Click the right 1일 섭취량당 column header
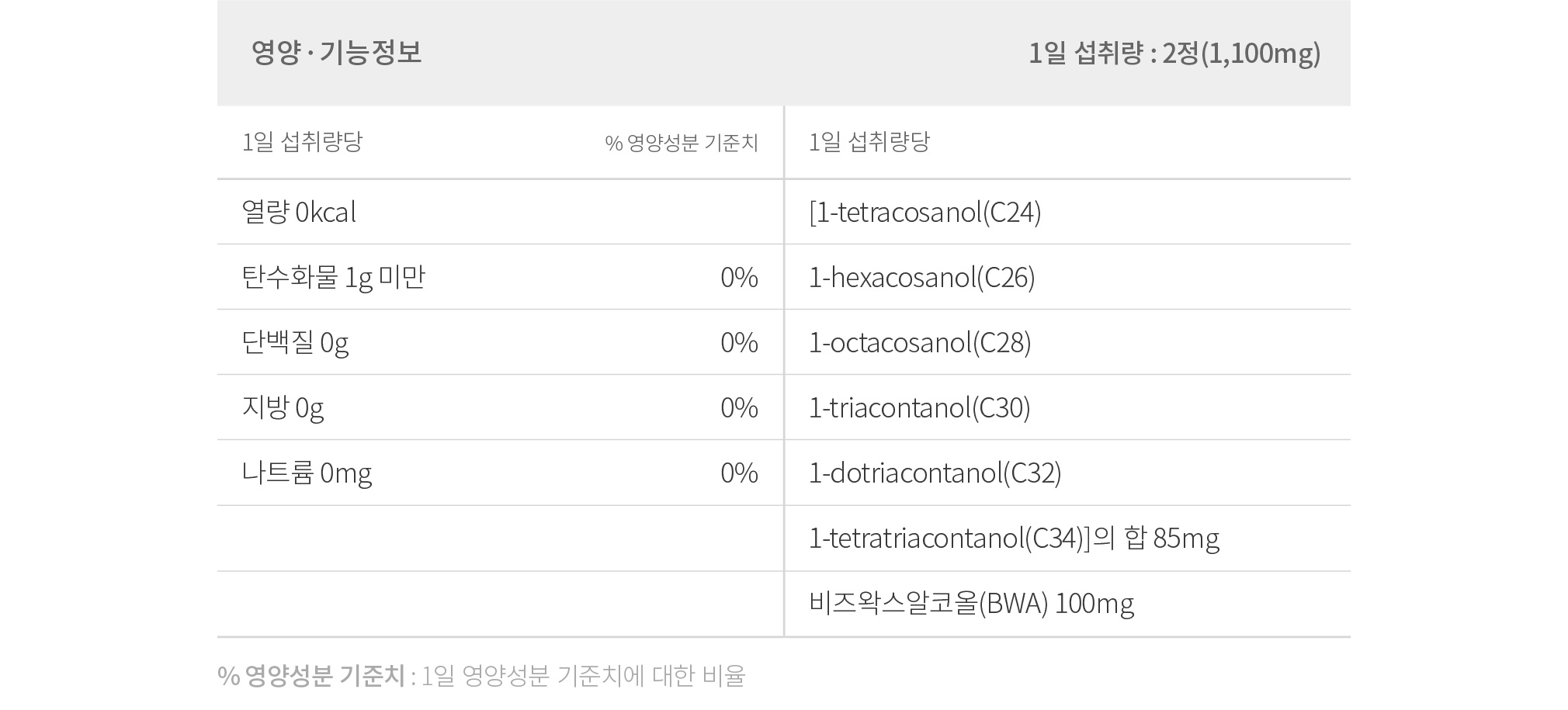This screenshot has width=1568, height=710. click(869, 142)
